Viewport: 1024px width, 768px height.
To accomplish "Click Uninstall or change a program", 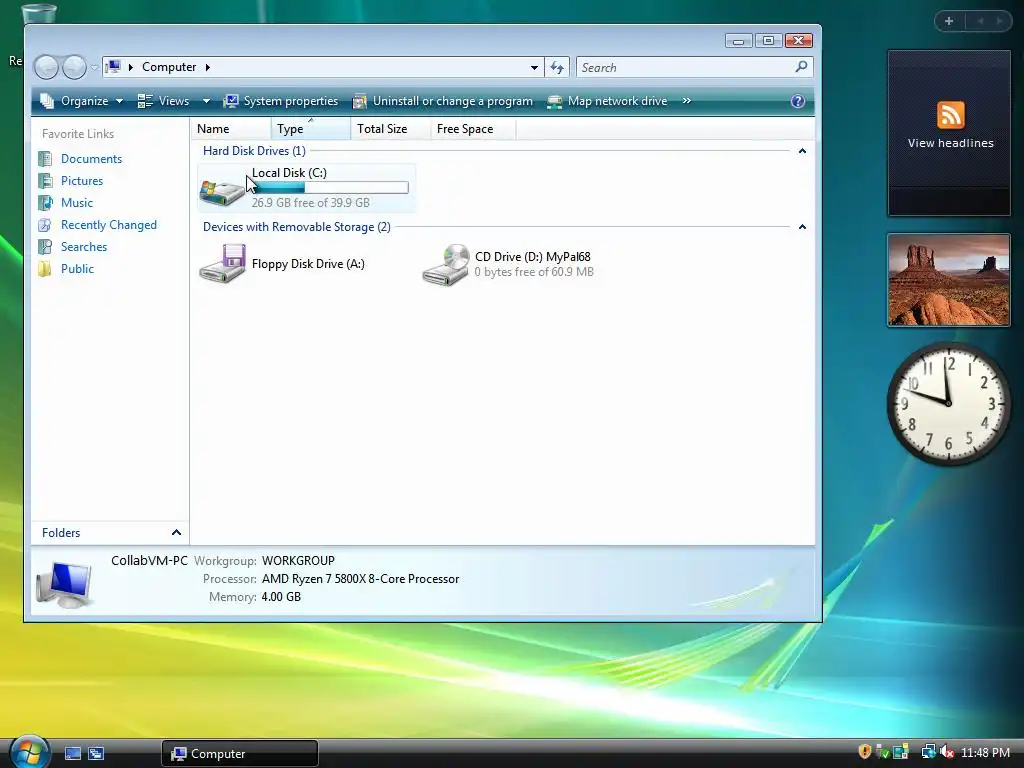I will coord(443,101).
